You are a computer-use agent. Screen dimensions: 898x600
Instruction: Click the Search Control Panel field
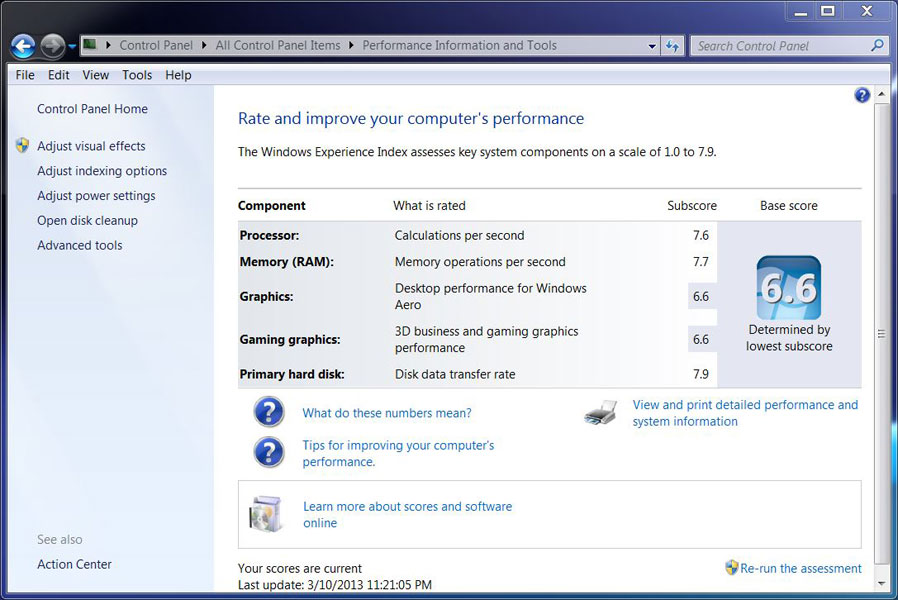coord(780,46)
